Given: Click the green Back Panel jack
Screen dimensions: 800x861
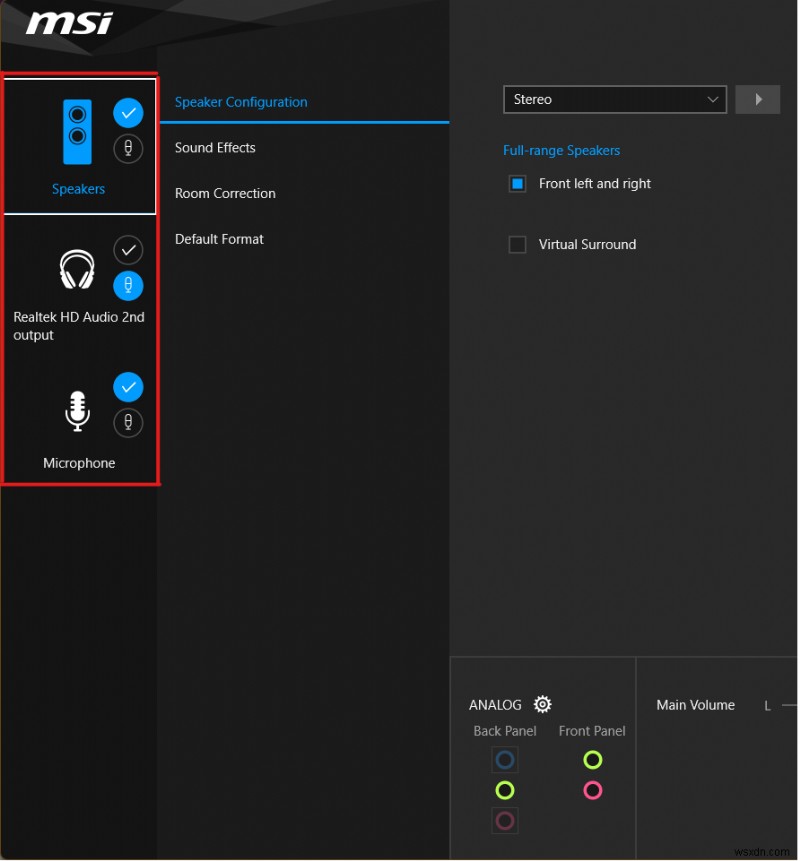Looking at the screenshot, I should 505,790.
